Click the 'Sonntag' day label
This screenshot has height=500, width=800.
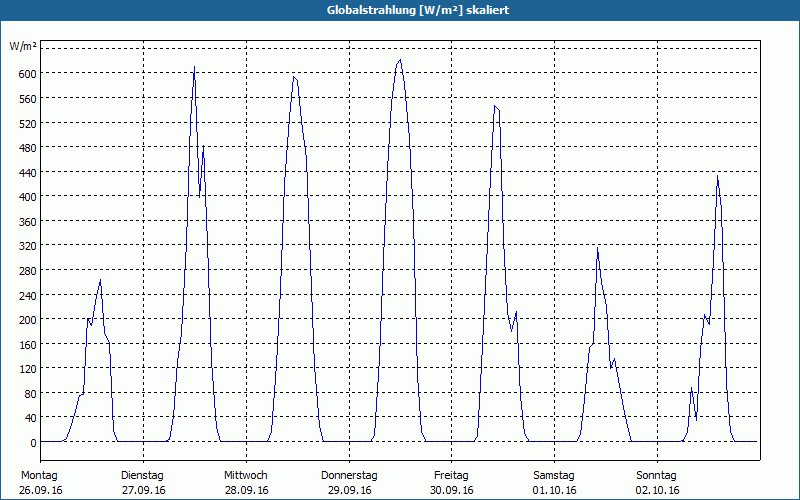(656, 476)
